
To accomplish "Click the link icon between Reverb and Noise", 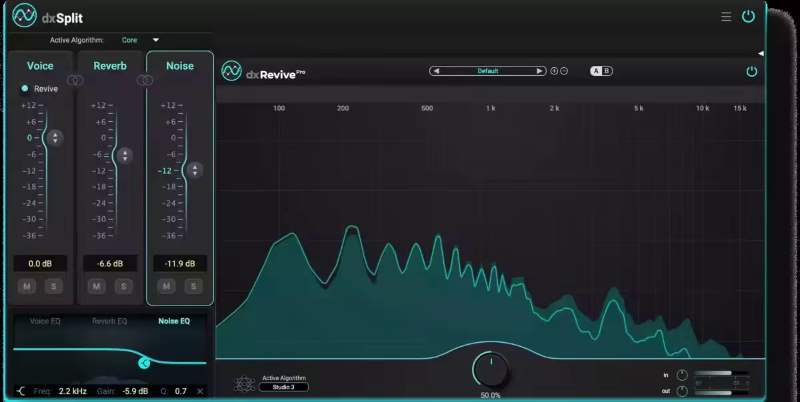I will [144, 80].
